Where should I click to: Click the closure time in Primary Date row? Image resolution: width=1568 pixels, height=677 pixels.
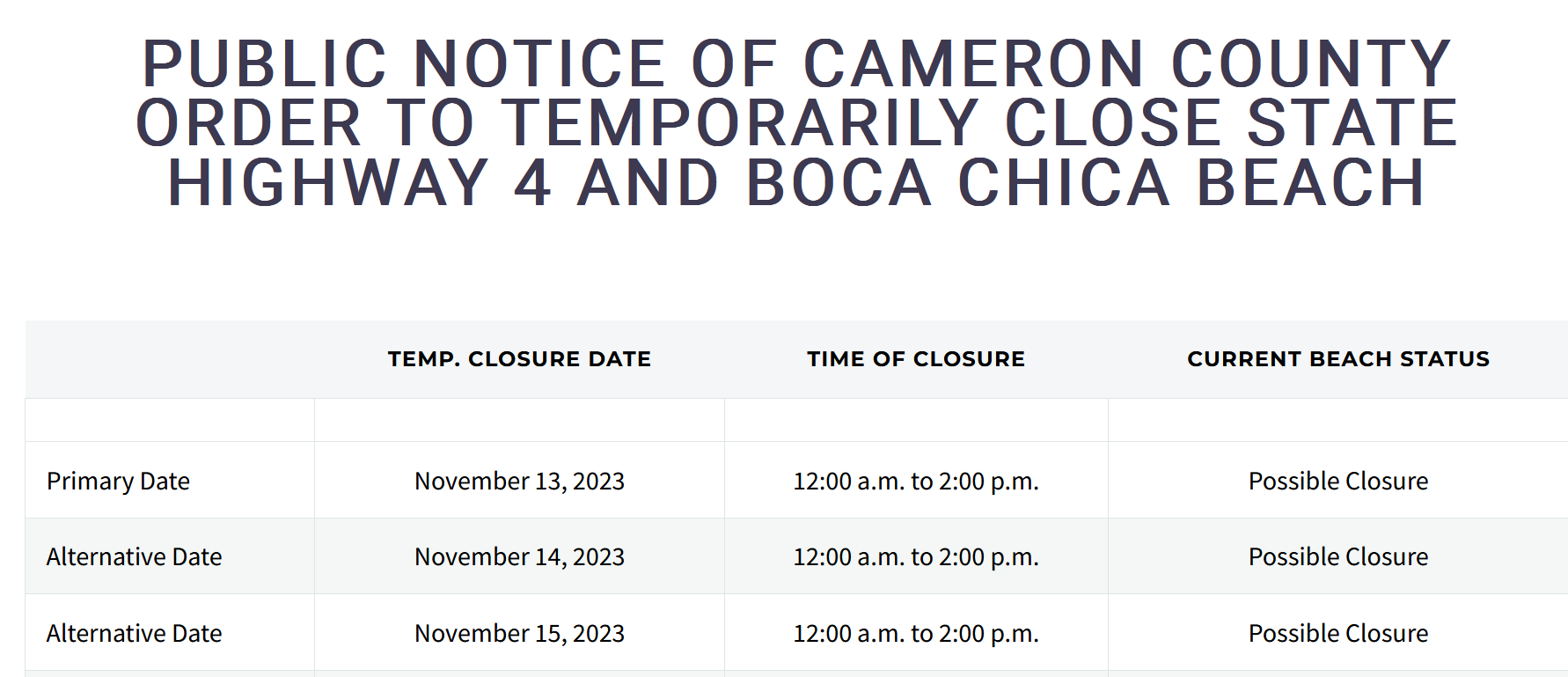(916, 482)
